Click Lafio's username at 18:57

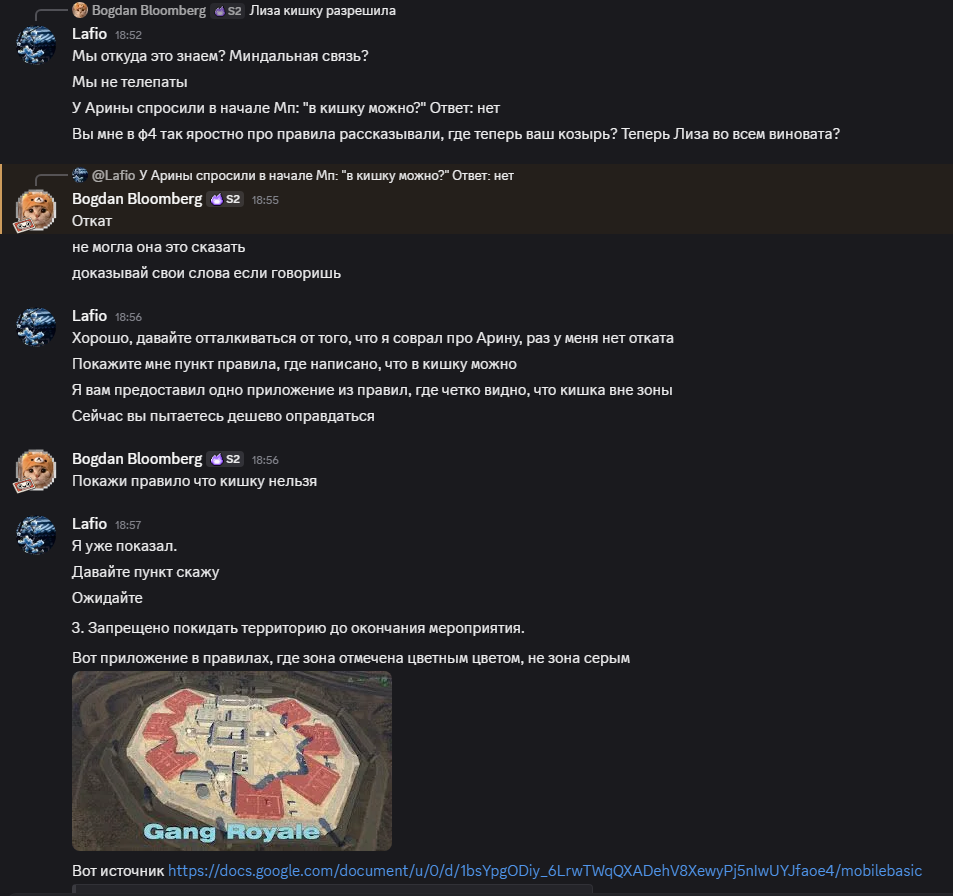(89, 524)
